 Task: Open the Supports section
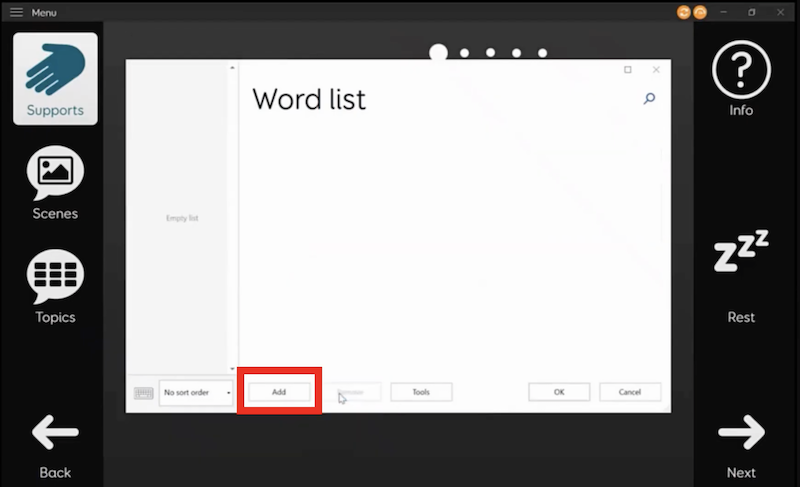(55, 78)
